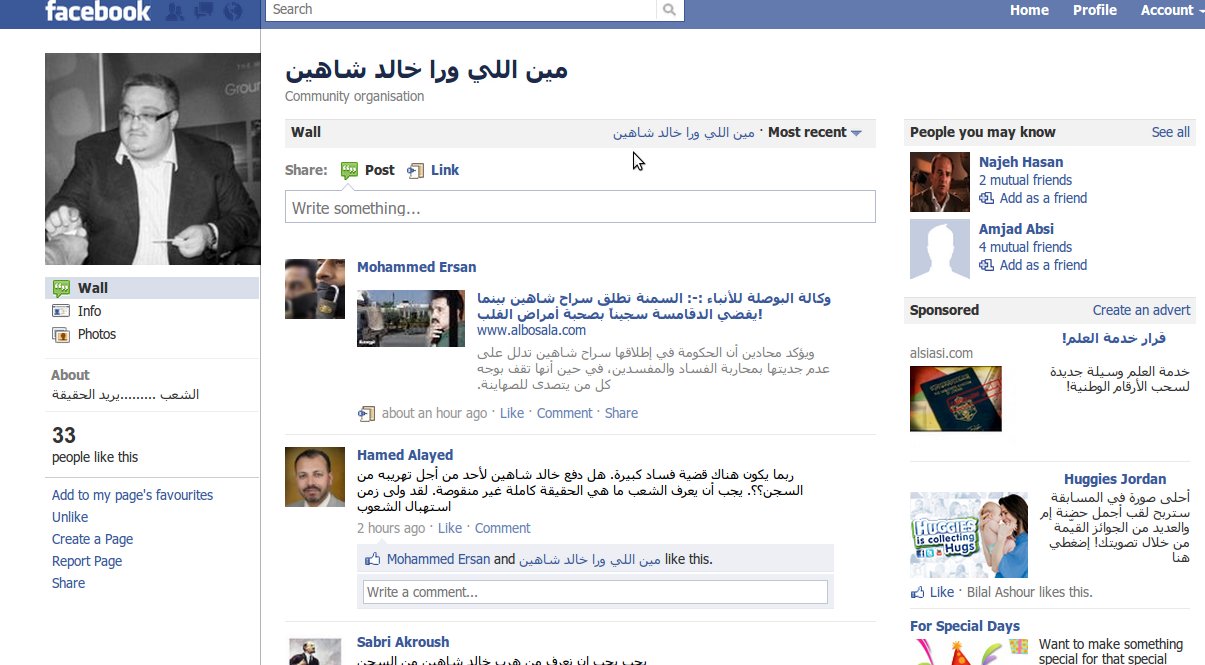Image resolution: width=1205 pixels, height=665 pixels.
Task: Click See all people you may know
Action: click(x=1170, y=132)
